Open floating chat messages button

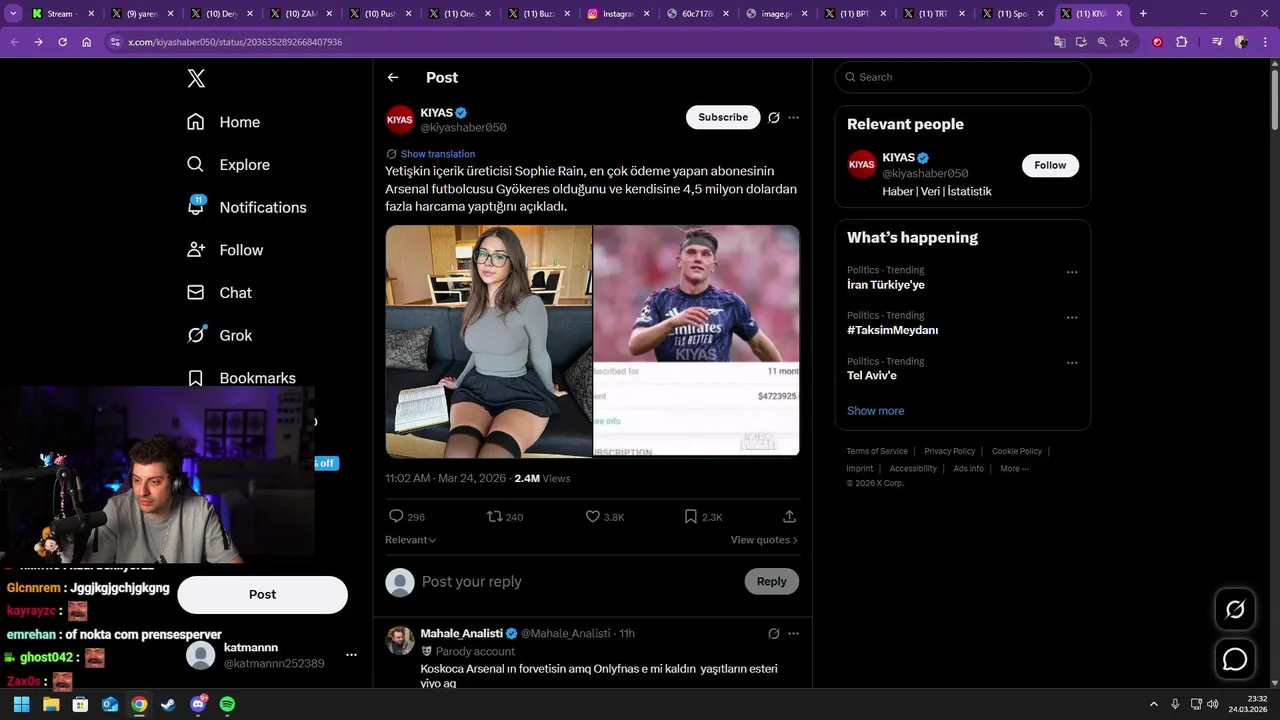point(1235,660)
